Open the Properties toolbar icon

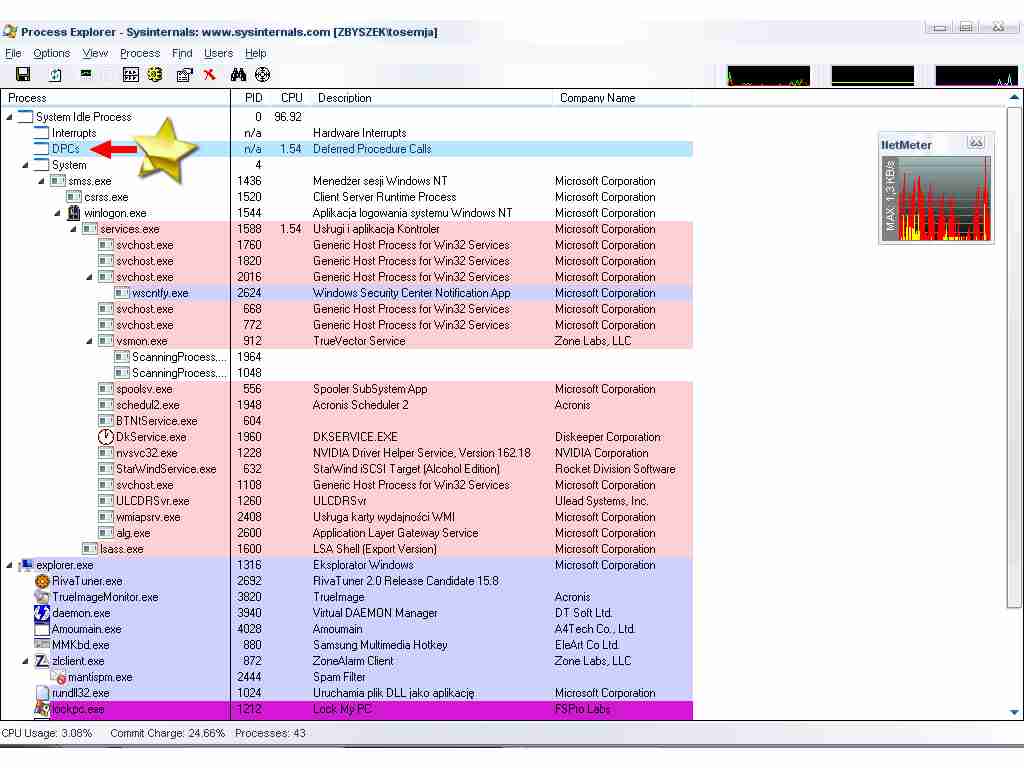(185, 74)
